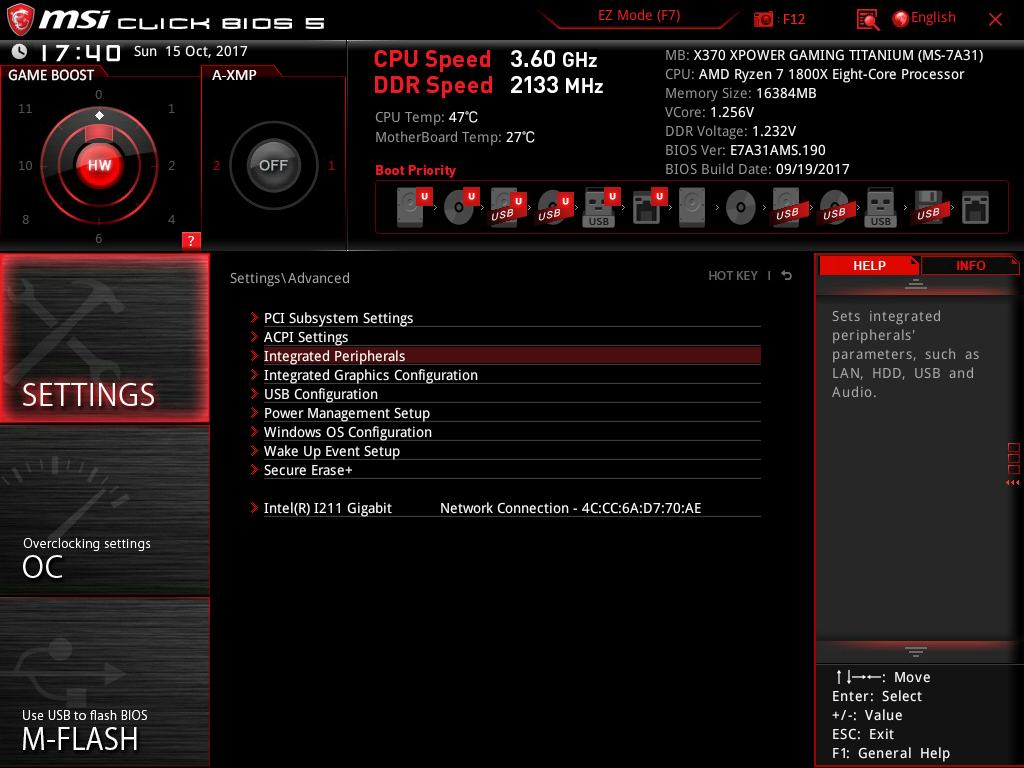This screenshot has height=768, width=1024.
Task: Click the clock icon beside the time
Action: (20, 51)
